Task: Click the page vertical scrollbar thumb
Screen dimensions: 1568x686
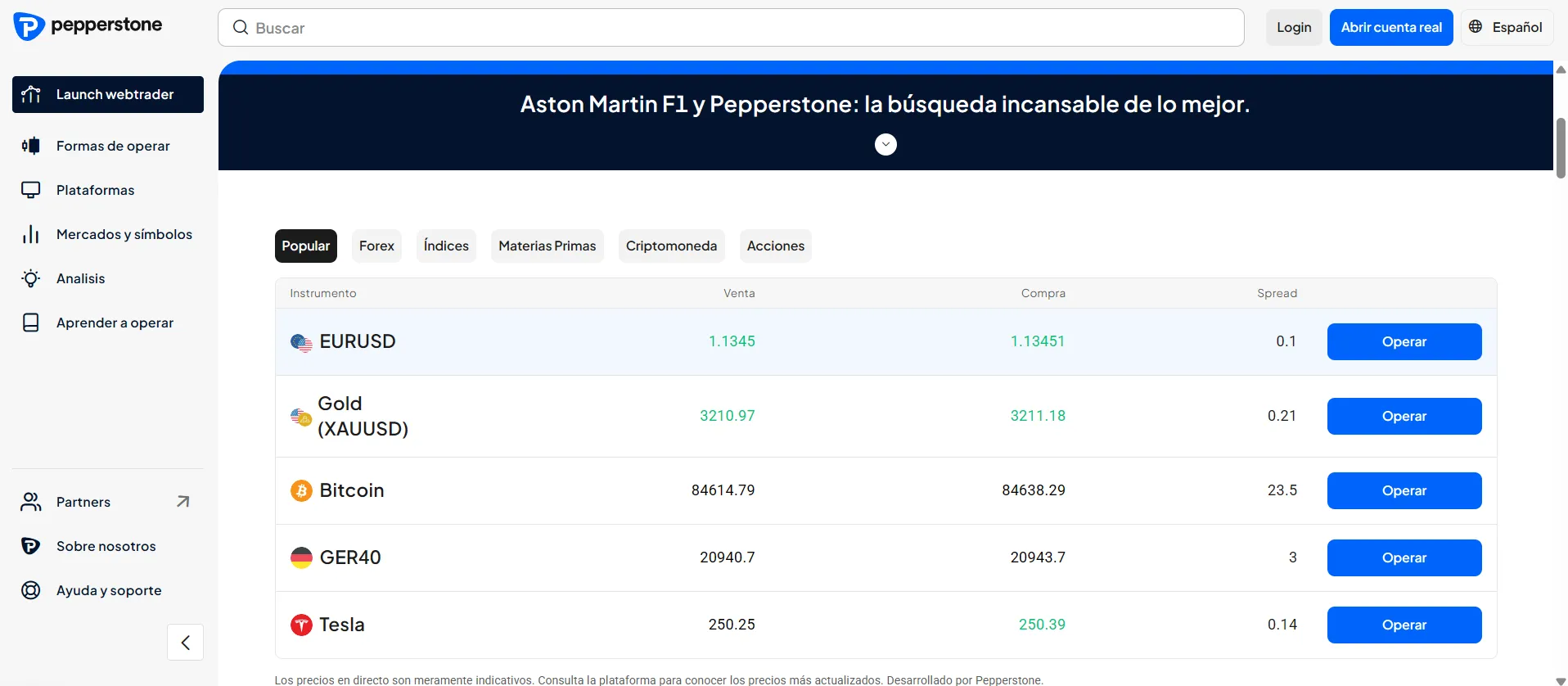Action: [1561, 148]
